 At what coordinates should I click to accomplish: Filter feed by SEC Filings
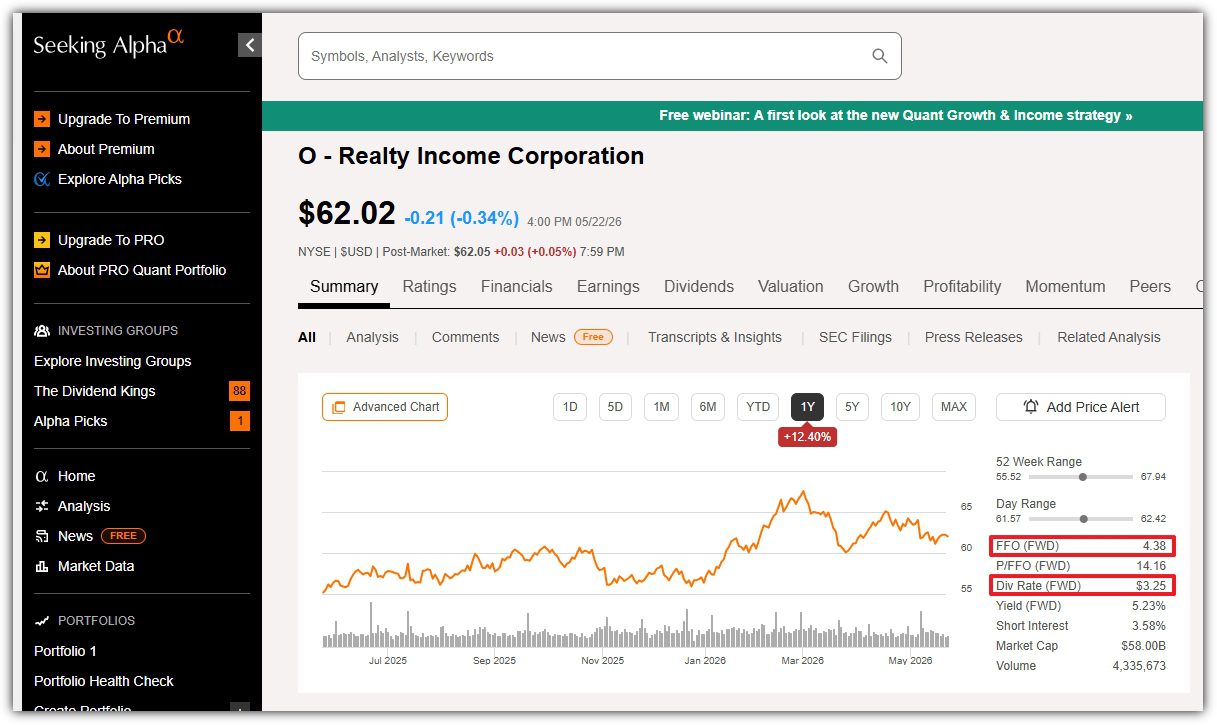pos(855,337)
